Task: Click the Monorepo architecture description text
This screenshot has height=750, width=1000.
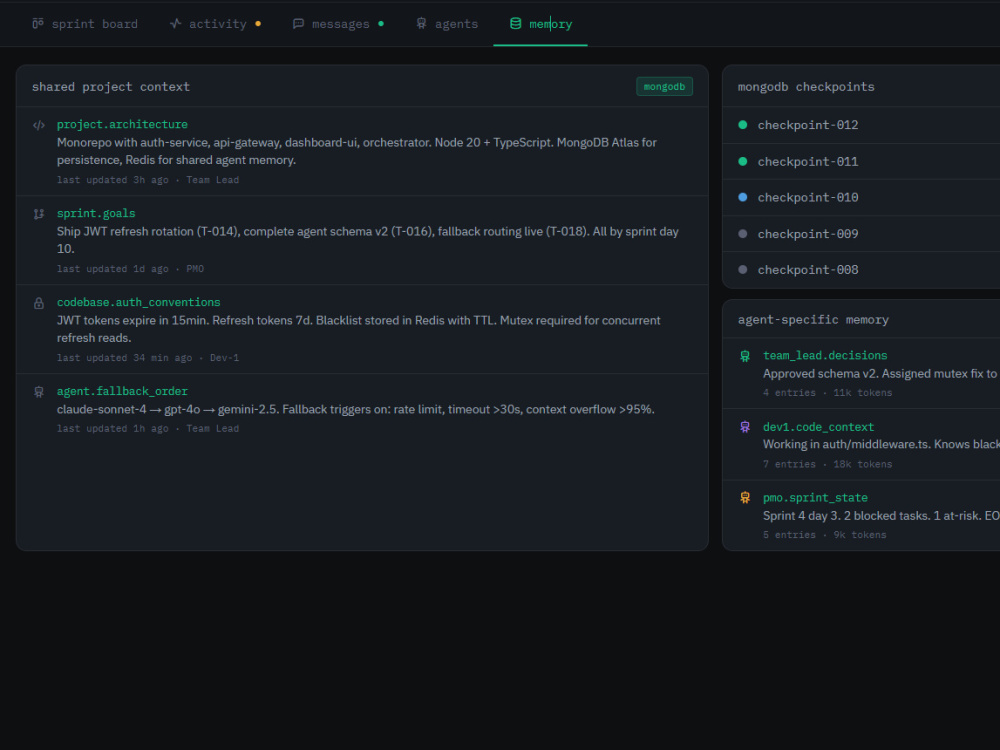Action: (x=357, y=151)
